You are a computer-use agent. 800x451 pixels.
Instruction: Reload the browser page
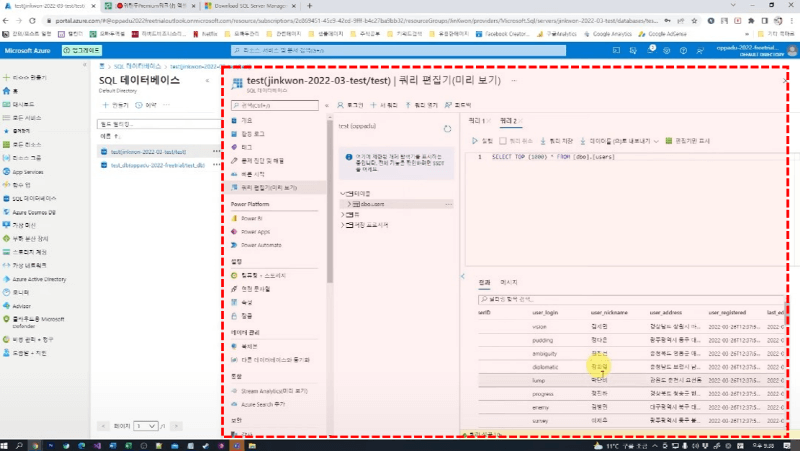click(x=32, y=21)
